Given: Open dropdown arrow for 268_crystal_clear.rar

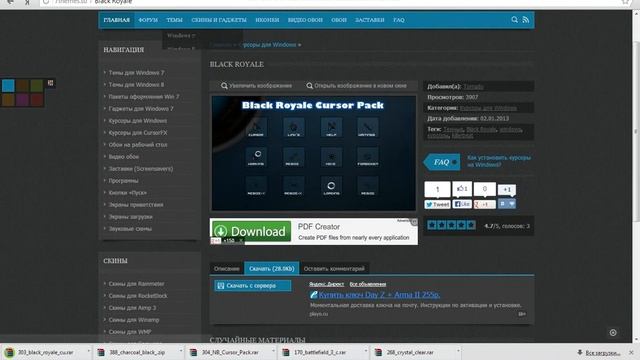Looking at the screenshot, I should click(x=458, y=351).
